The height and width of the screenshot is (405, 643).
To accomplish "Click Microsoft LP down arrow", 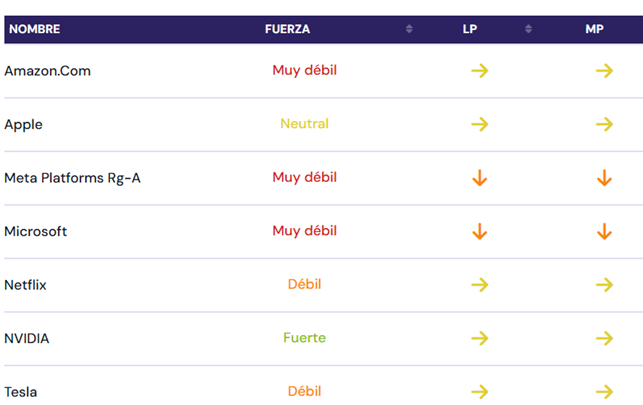I will point(479,232).
